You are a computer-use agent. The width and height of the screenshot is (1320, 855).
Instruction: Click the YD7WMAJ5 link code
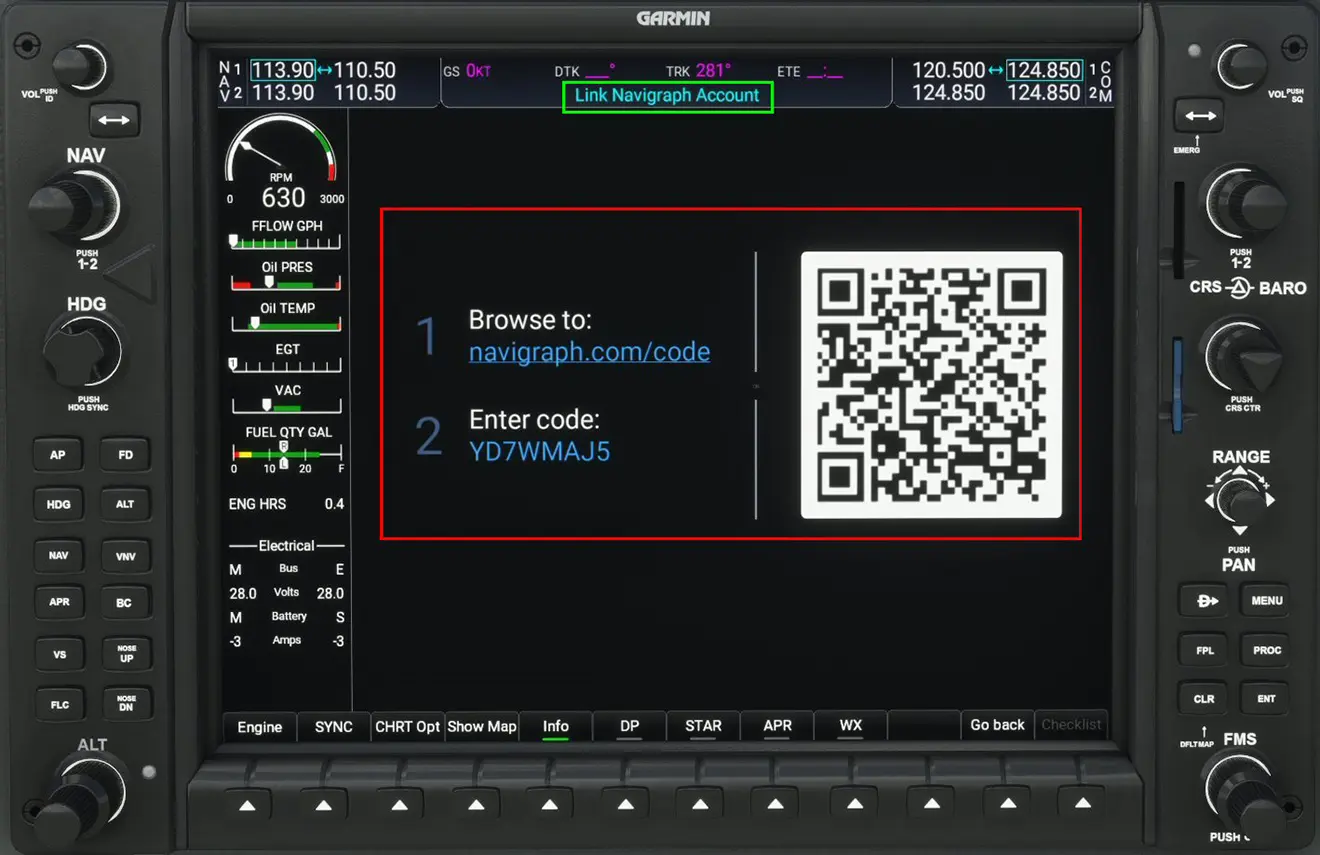539,451
